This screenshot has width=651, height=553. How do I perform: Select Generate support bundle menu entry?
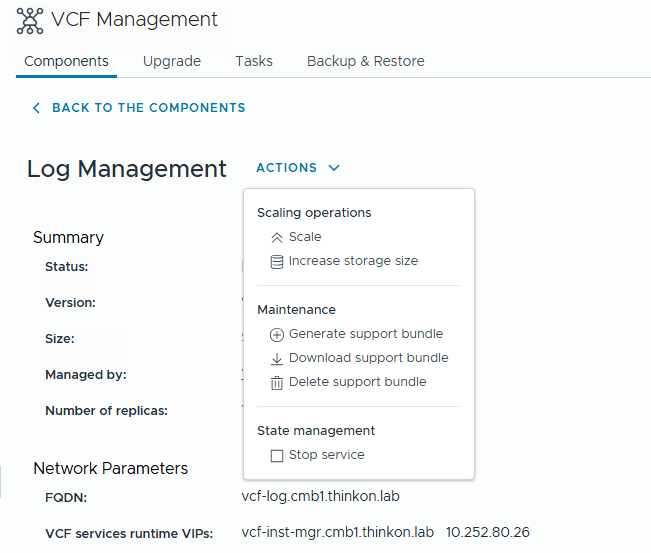[366, 334]
